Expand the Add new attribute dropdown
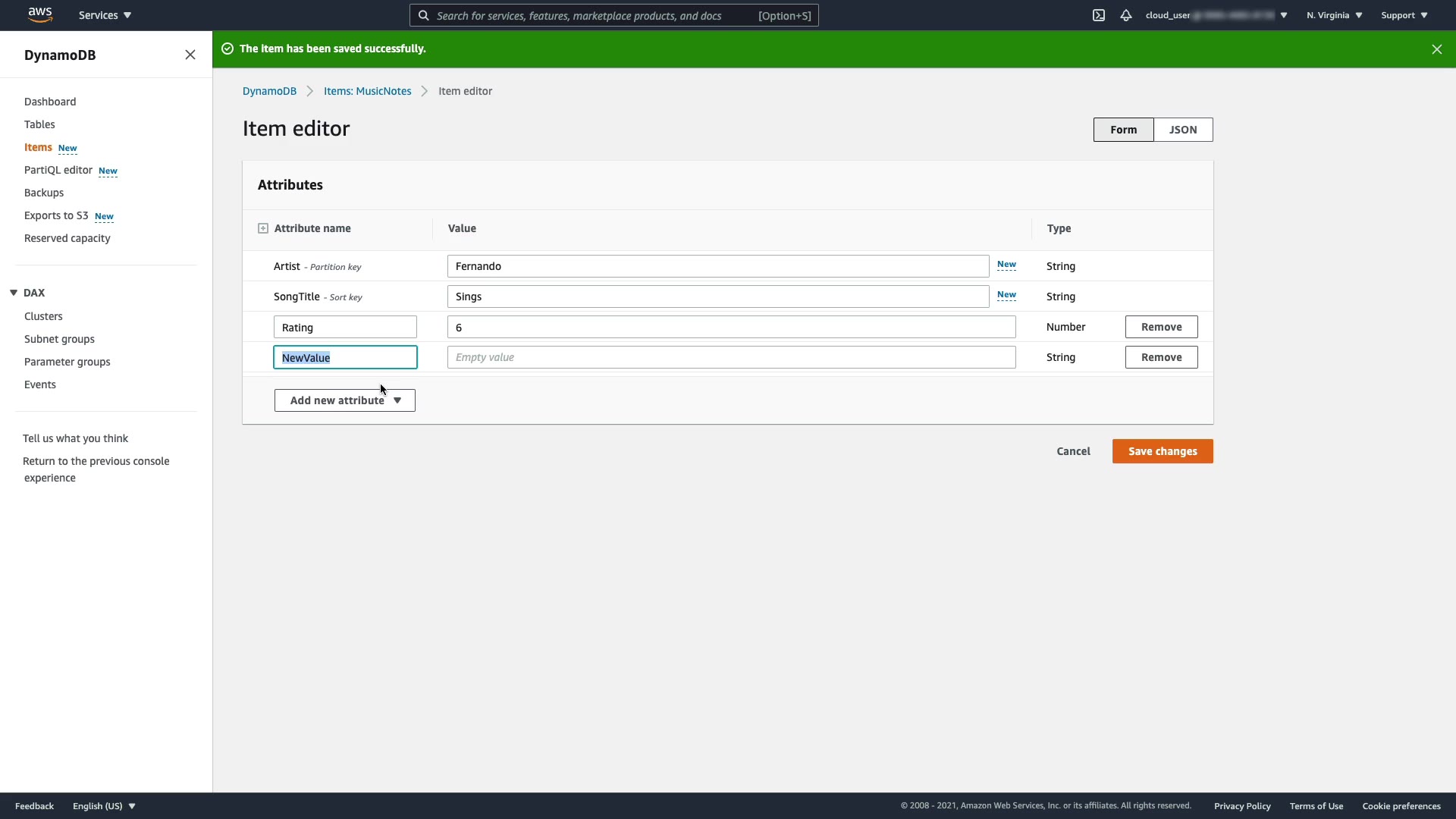 [x=345, y=400]
